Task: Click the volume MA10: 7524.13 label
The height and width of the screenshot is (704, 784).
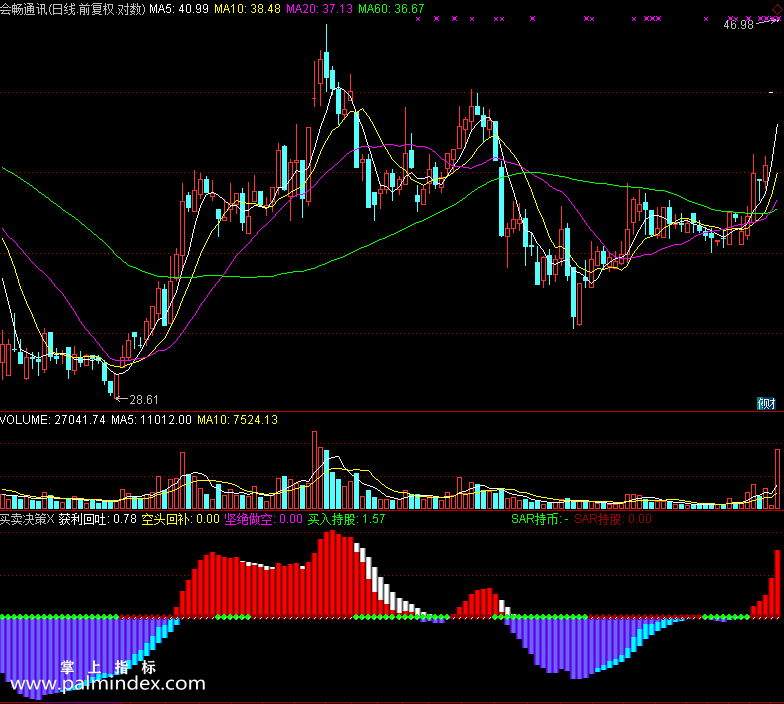Action: tap(237, 420)
